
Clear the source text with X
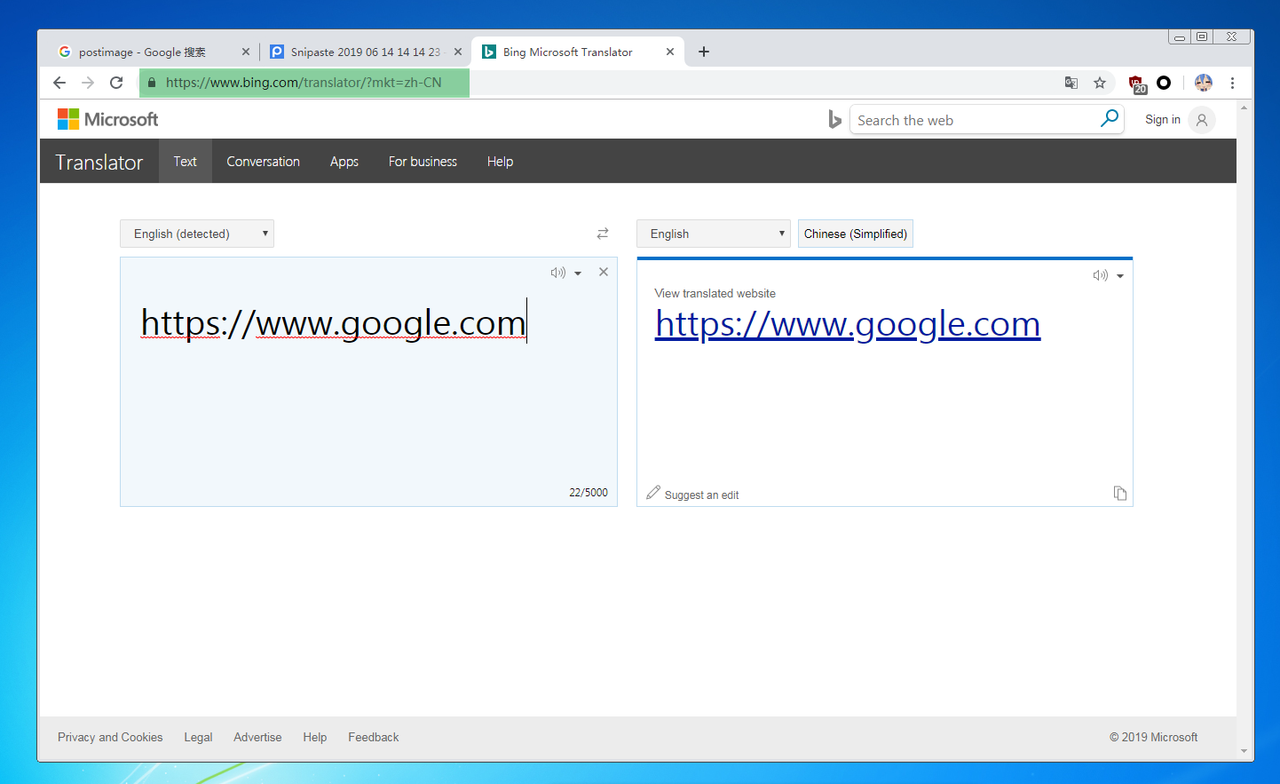[x=603, y=272]
